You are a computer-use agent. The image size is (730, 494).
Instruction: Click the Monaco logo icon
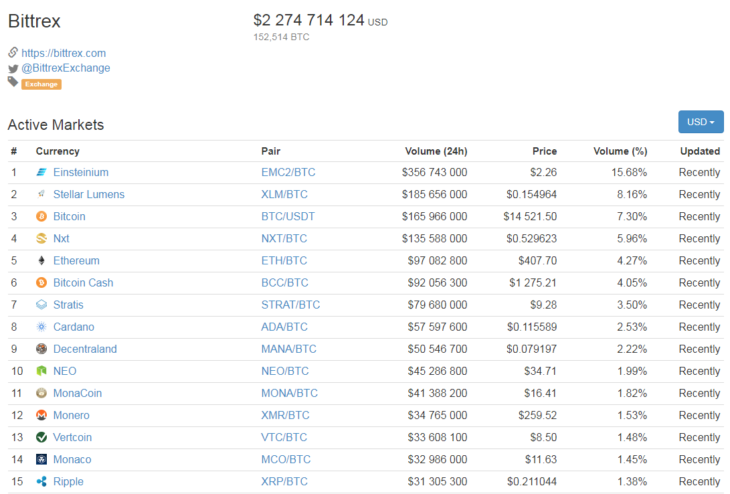coord(41,460)
